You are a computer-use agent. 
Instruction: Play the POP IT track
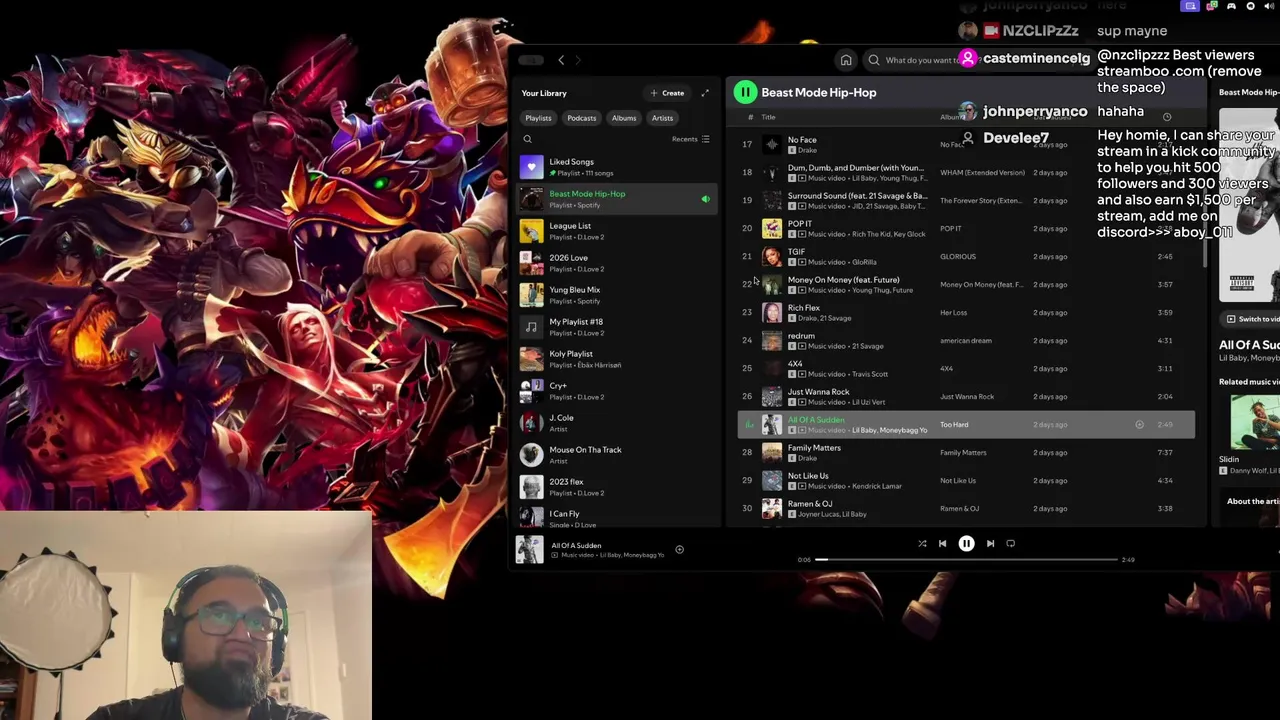pos(966,228)
